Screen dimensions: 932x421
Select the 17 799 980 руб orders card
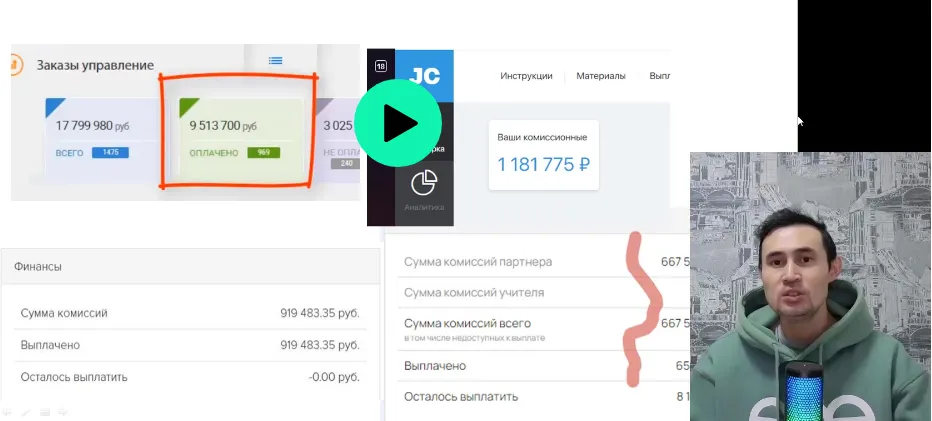click(x=102, y=140)
